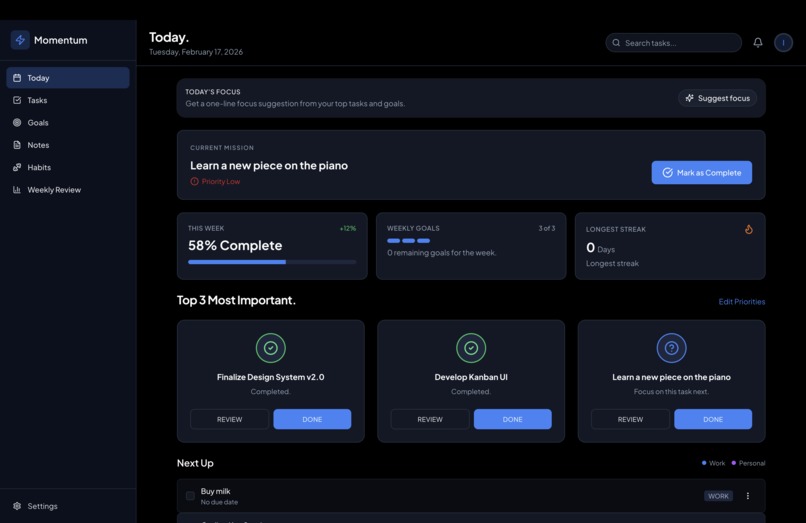The height and width of the screenshot is (523, 806).
Task: Click the magnifier icon in search box
Action: pyautogui.click(x=616, y=43)
